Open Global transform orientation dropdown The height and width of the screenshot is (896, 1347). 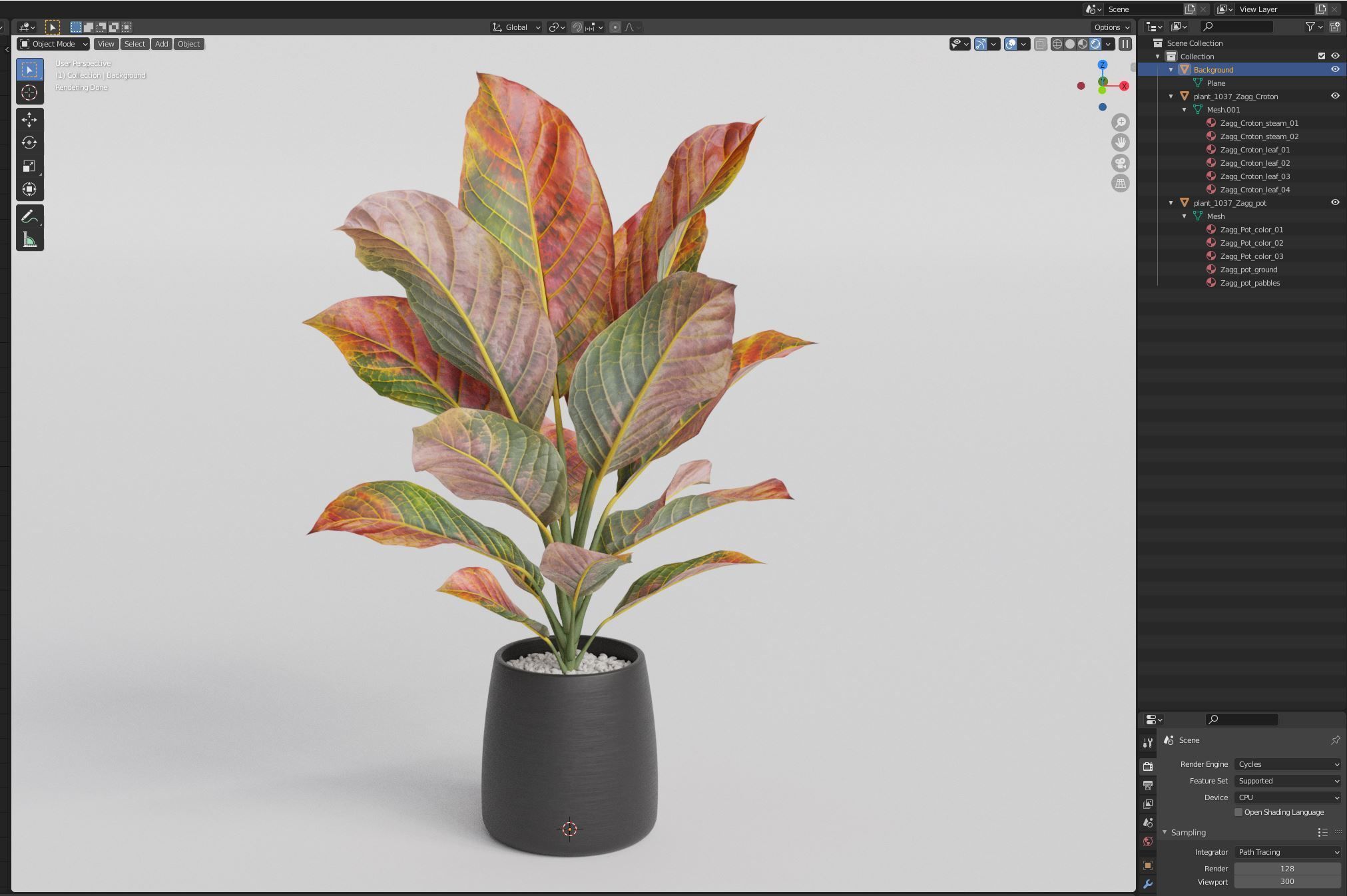coord(516,27)
